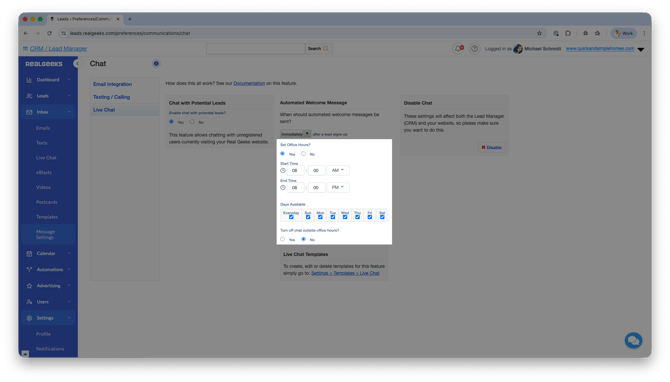
Task: Toggle the Wed checkbox
Action: (345, 217)
